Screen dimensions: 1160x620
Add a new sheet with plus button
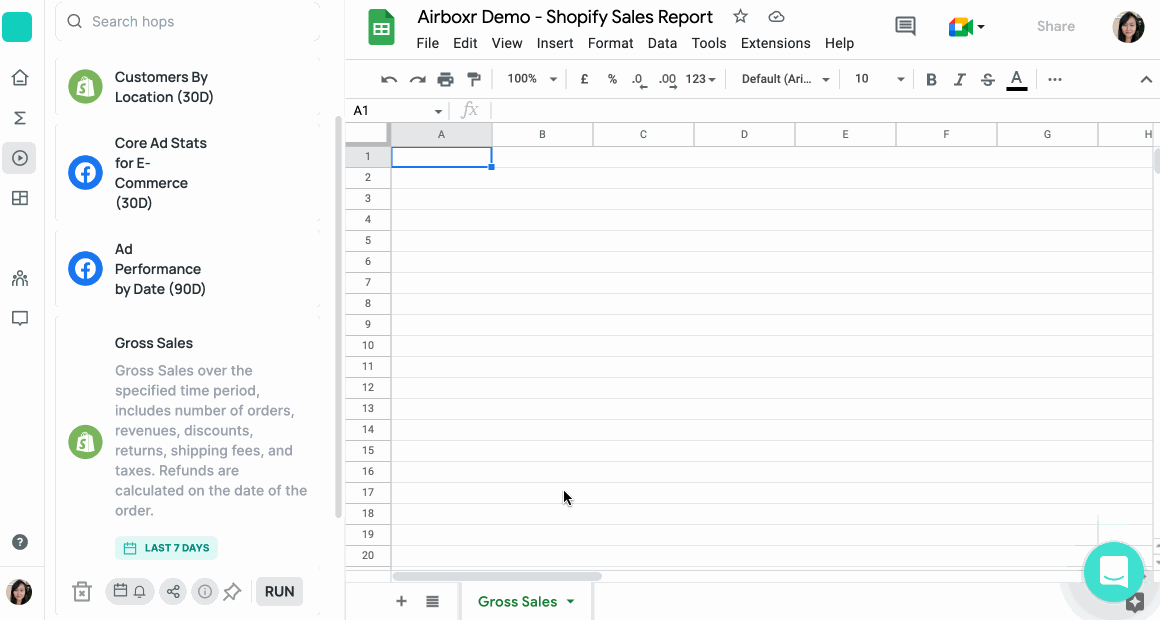point(401,602)
